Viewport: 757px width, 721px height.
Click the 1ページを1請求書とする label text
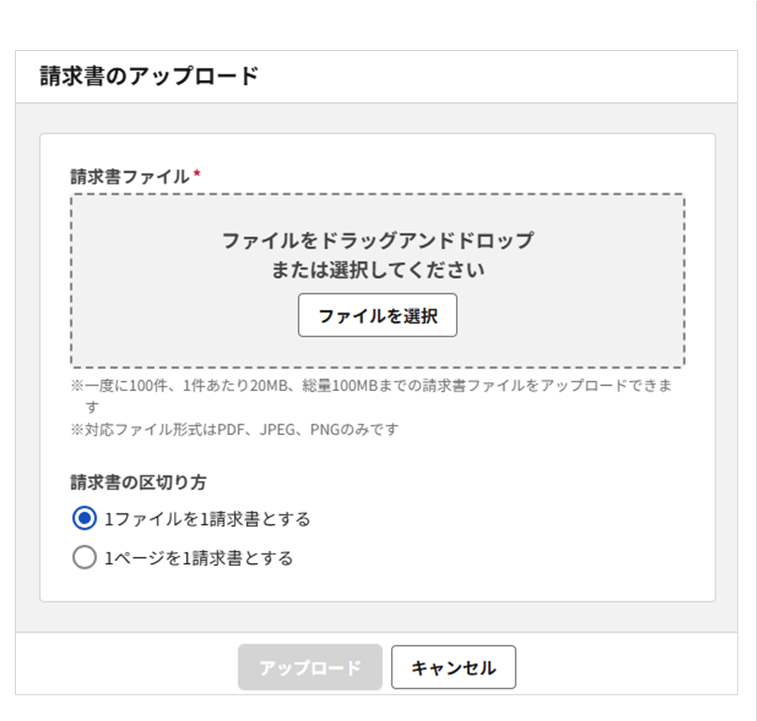[199, 559]
